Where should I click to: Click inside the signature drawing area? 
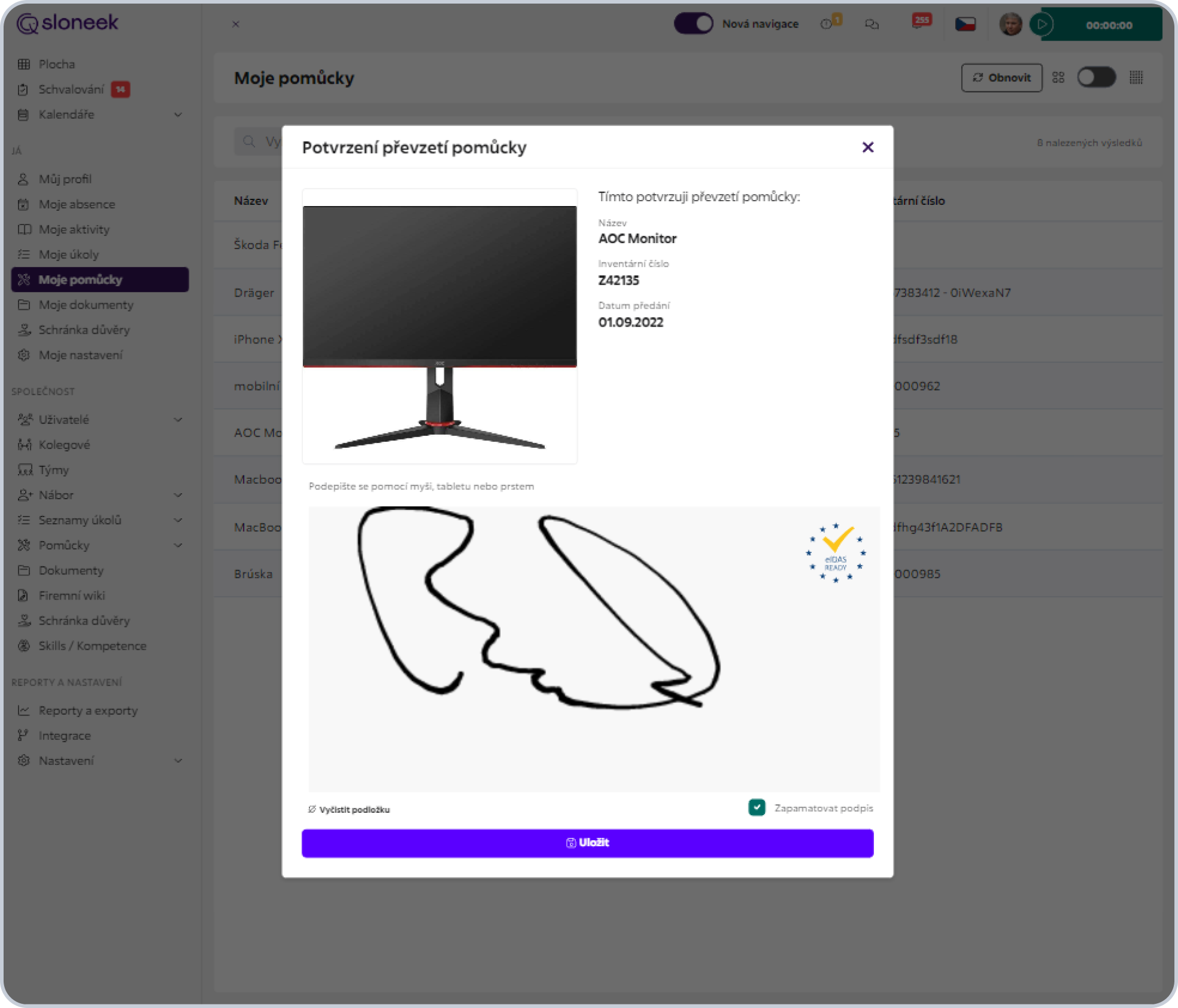[594, 649]
